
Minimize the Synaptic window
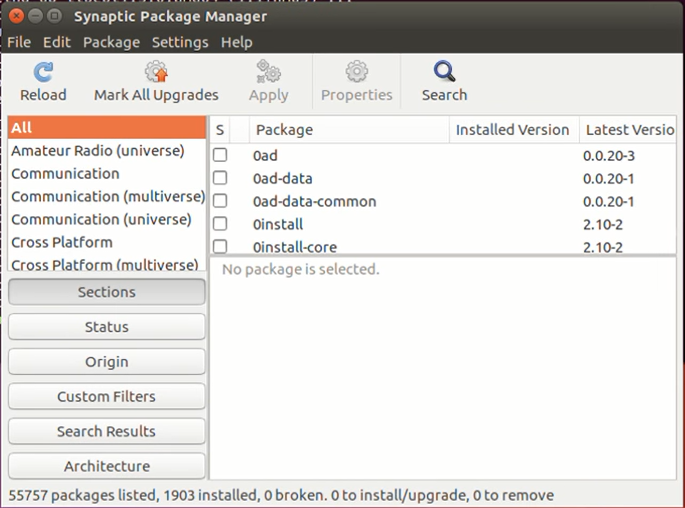tap(35, 16)
